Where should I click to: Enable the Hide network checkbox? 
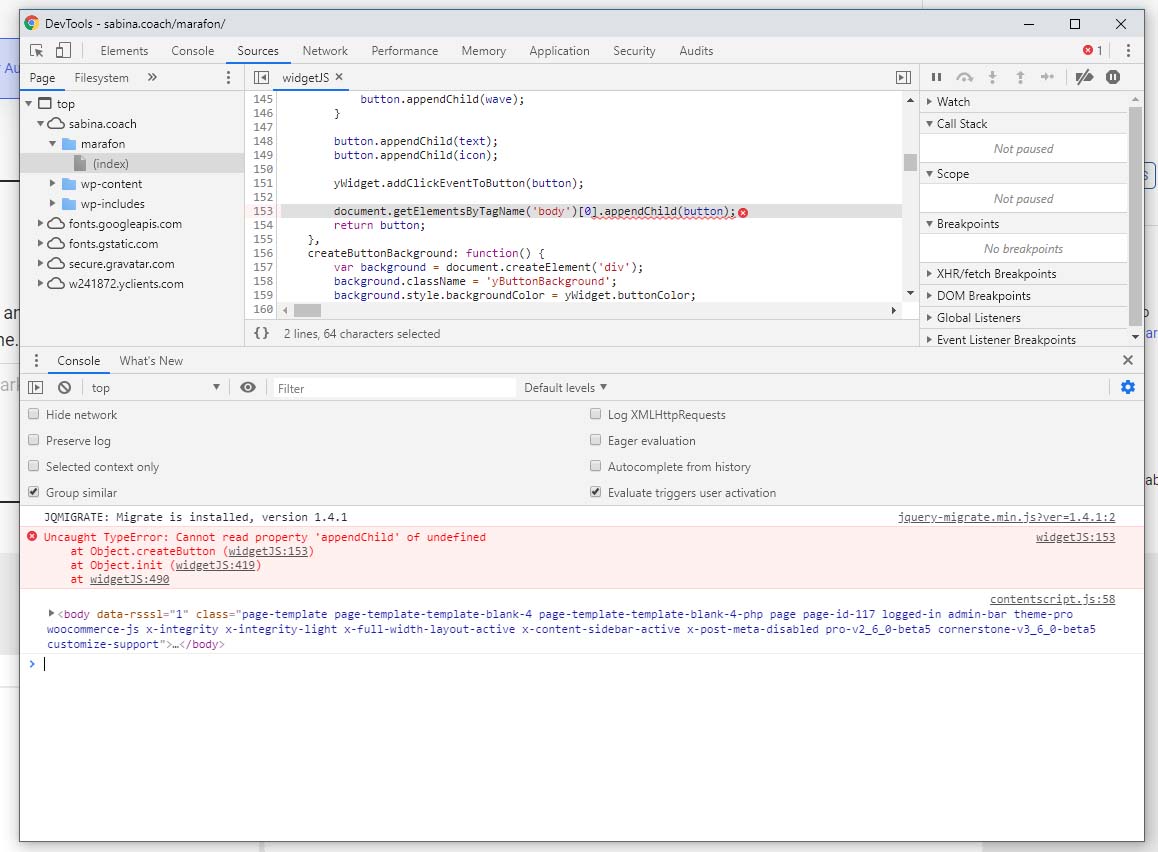[x=34, y=415]
